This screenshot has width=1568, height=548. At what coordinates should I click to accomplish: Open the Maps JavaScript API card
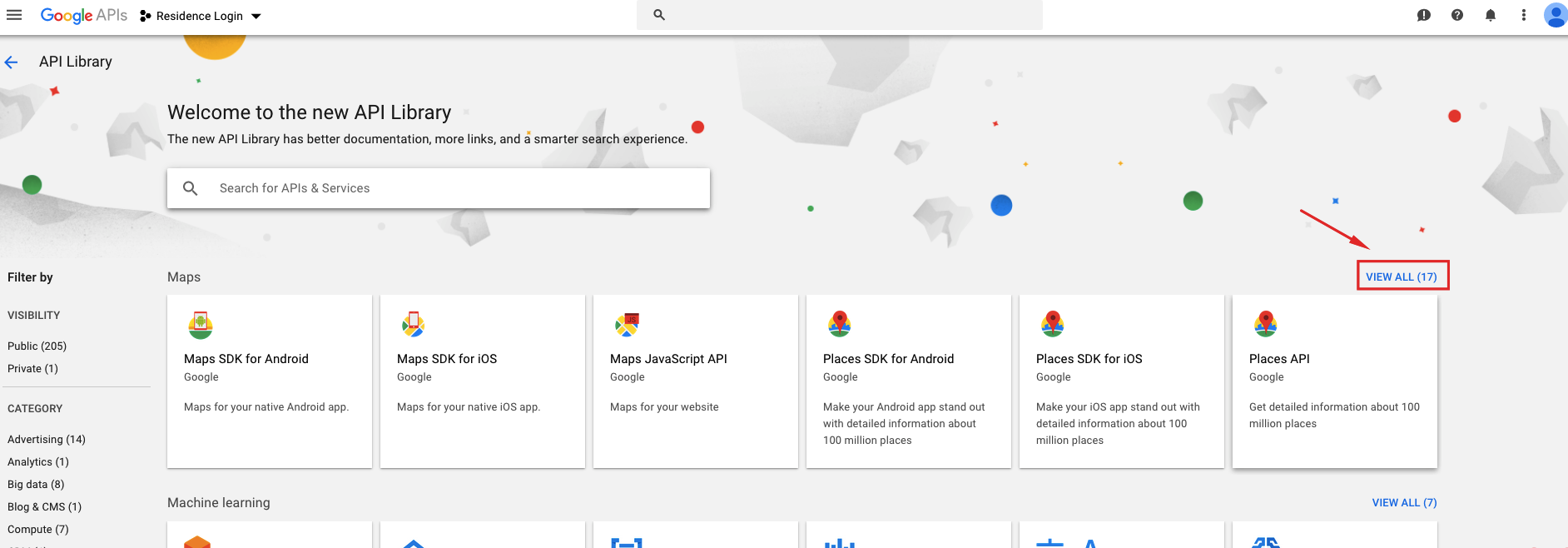pyautogui.click(x=696, y=381)
